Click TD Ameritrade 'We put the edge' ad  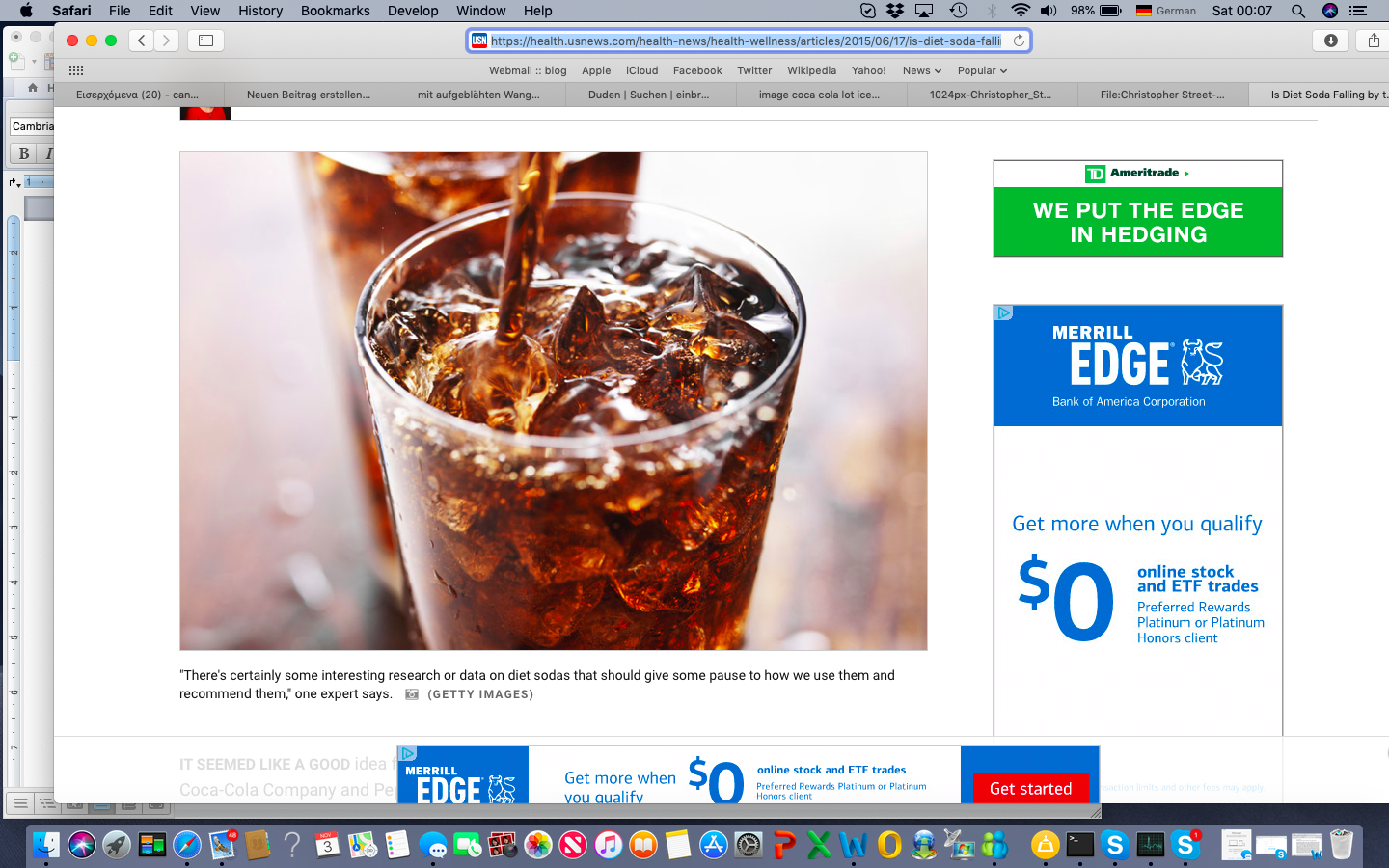[x=1138, y=208]
